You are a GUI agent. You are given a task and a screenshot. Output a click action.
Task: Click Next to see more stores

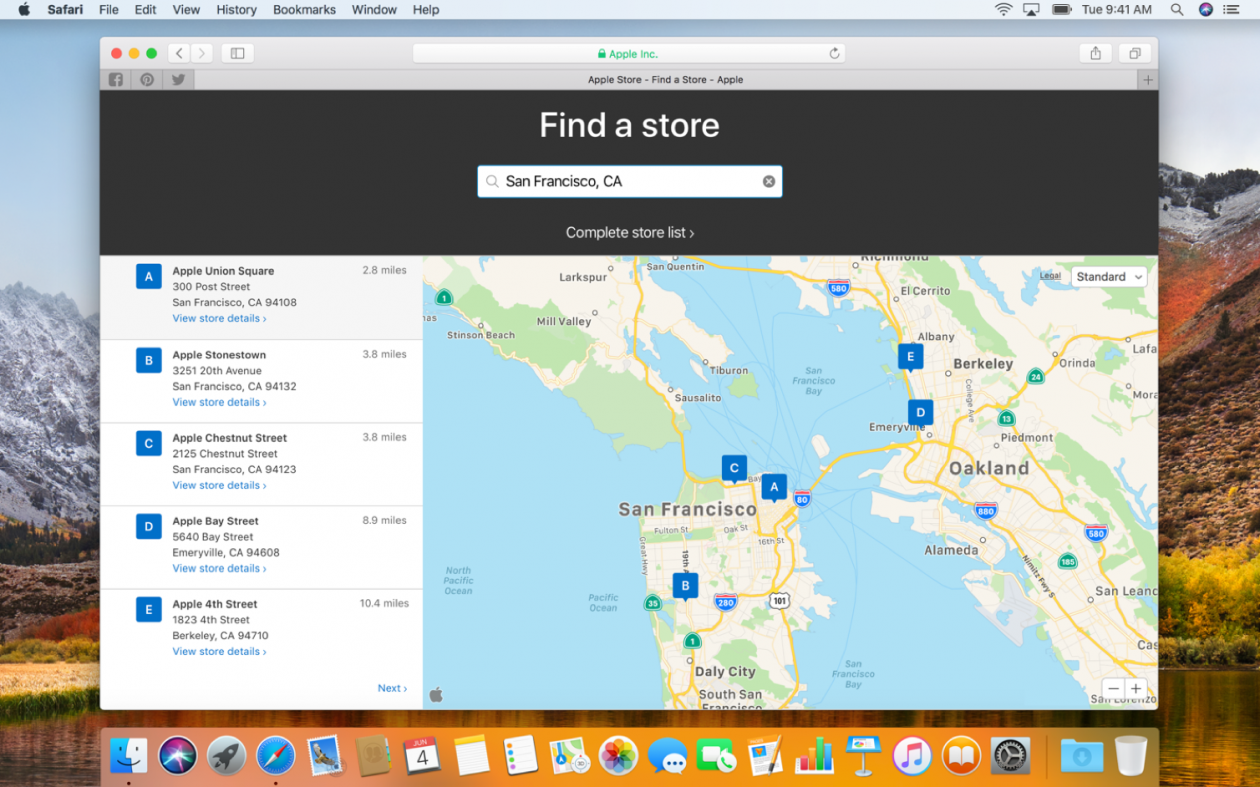(392, 688)
